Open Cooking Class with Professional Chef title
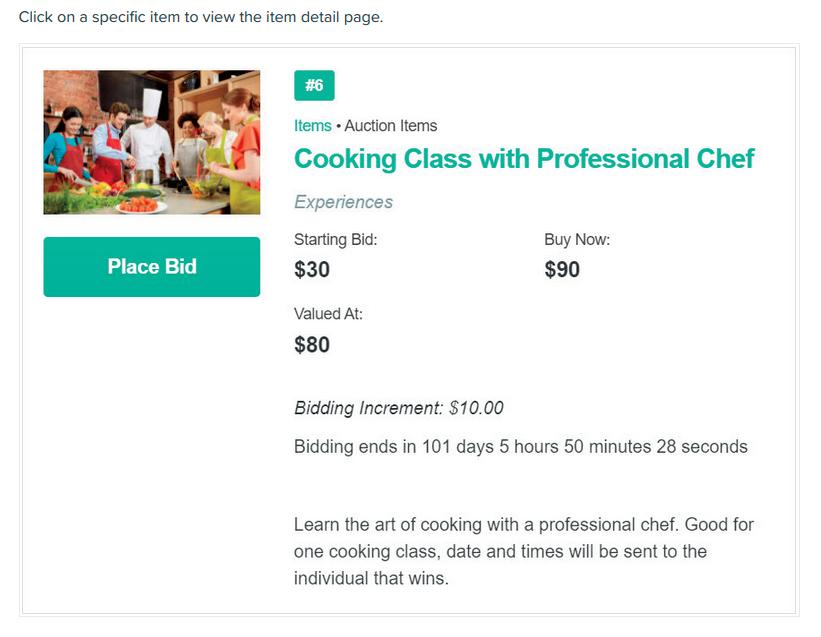The image size is (821, 637). point(524,159)
